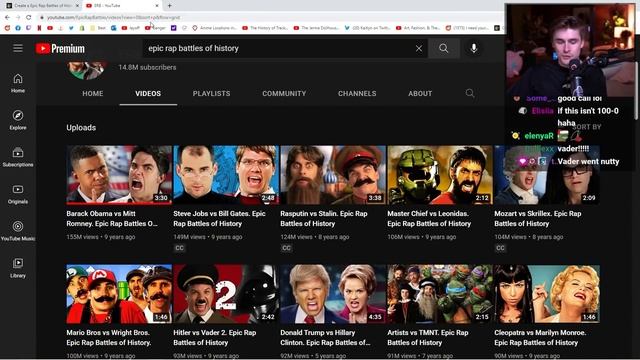Image resolution: width=640 pixels, height=360 pixels.
Task: Open Library in the sidebar
Action: 18,268
